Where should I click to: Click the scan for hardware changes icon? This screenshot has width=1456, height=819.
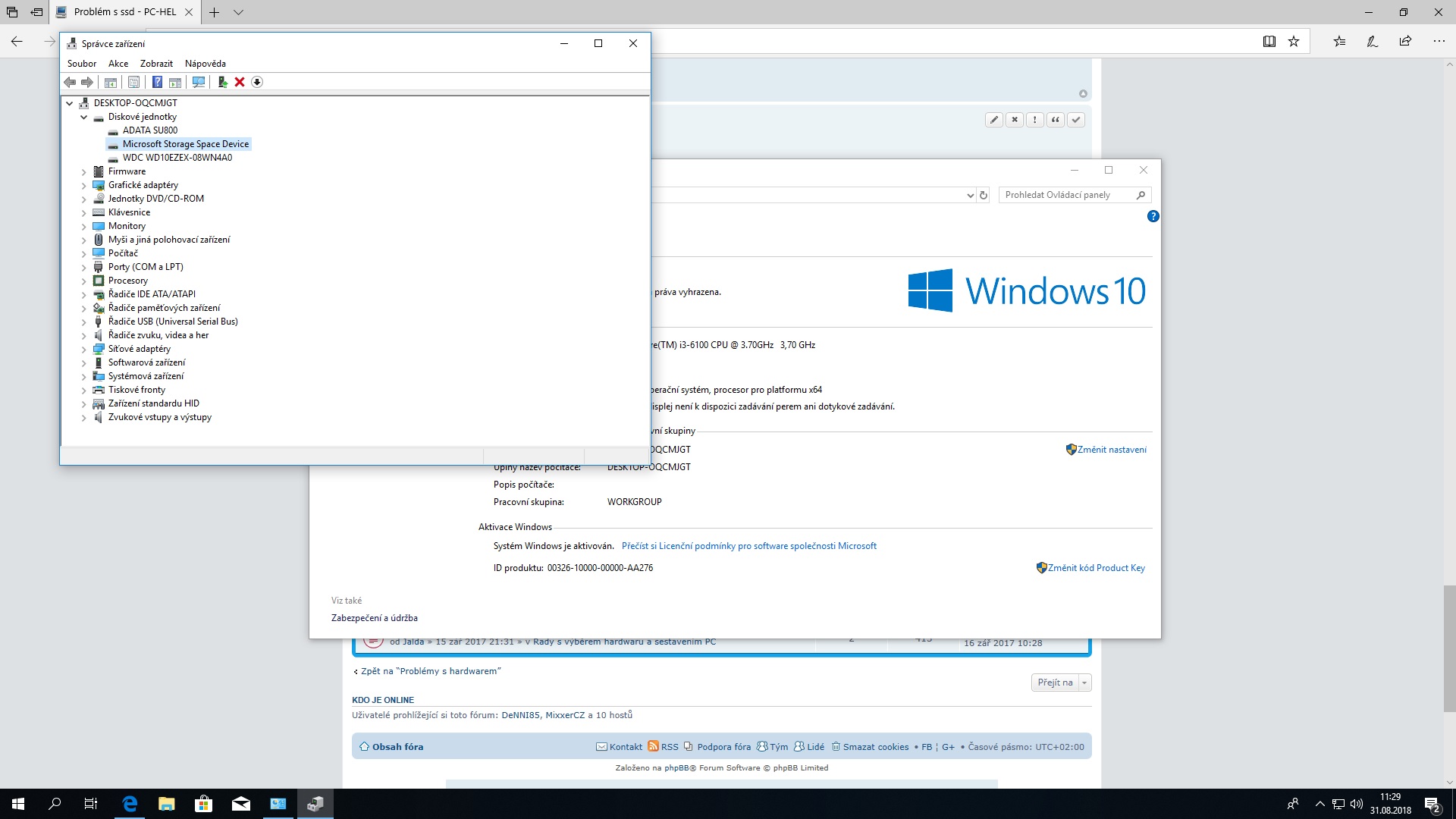pyautogui.click(x=199, y=82)
